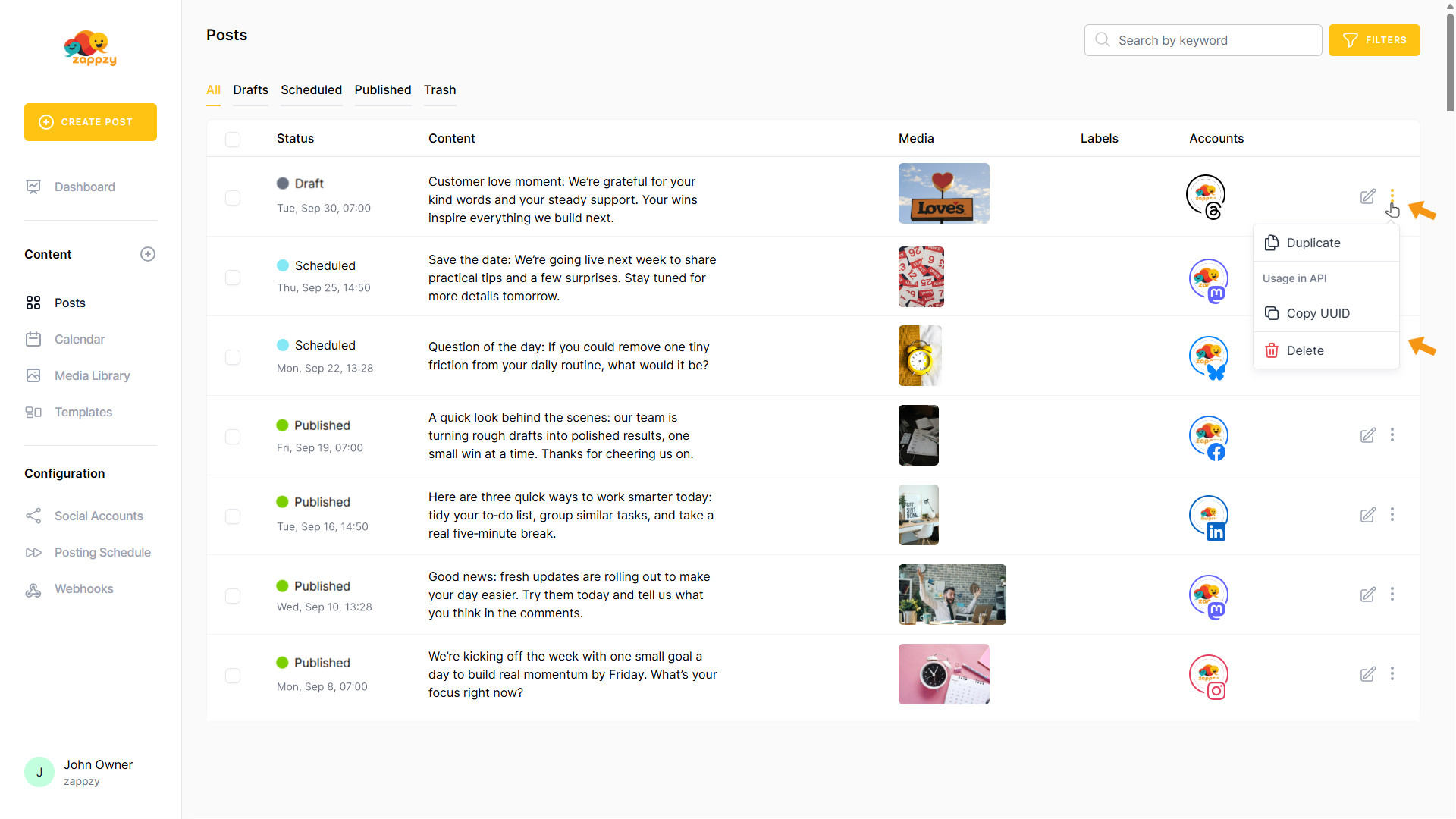Open three-dot menu for Sep 19 post
The width and height of the screenshot is (1456, 819).
click(x=1392, y=435)
